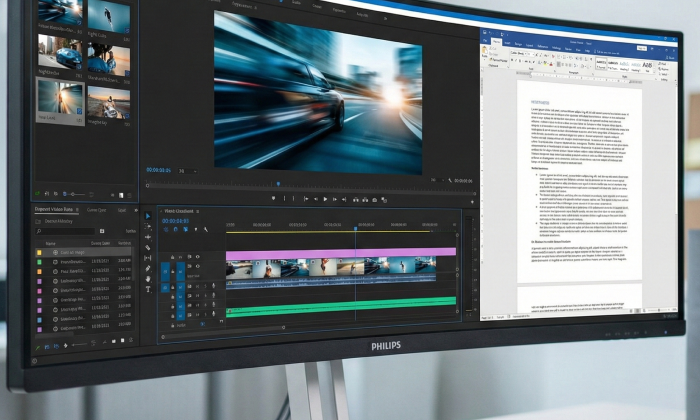The width and height of the screenshot is (700, 420).
Task: Select the highlighted tunnel clip thumbnail in bin
Action: (60, 97)
